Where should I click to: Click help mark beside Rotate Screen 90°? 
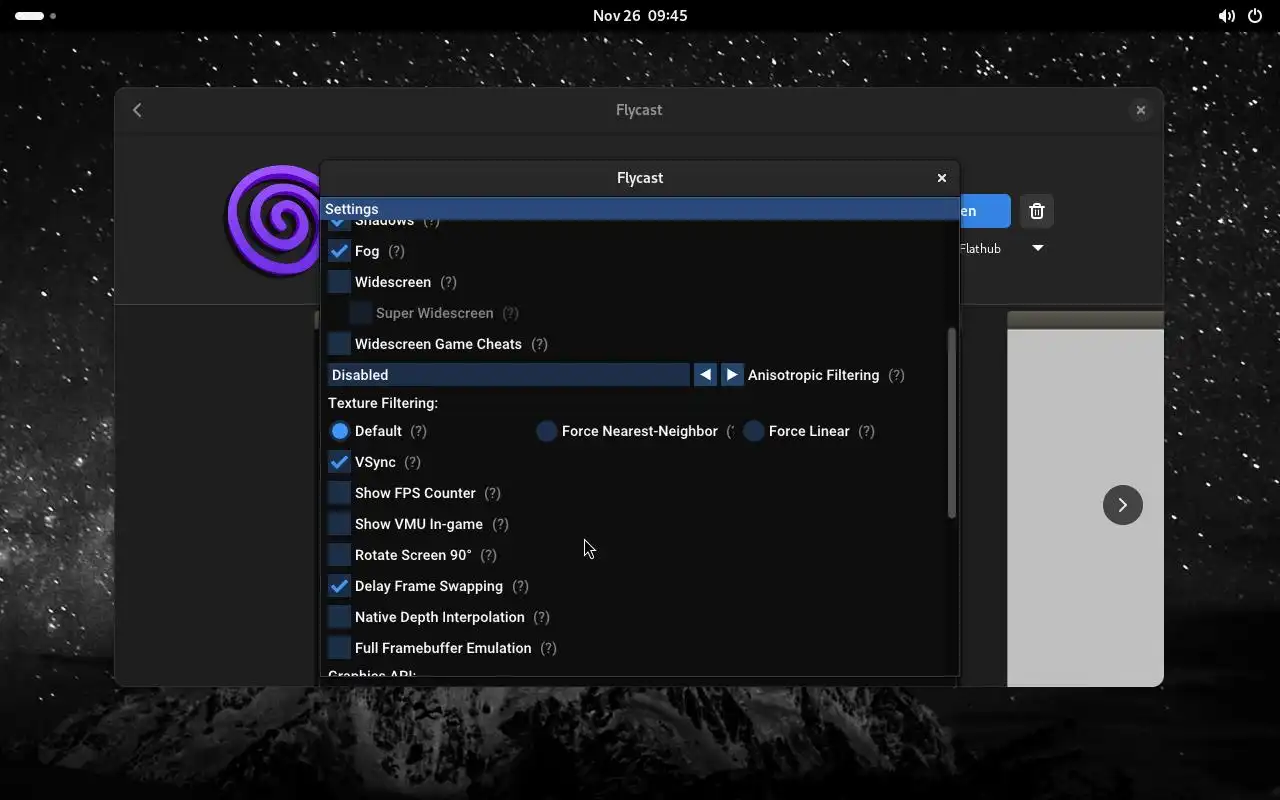(x=489, y=555)
